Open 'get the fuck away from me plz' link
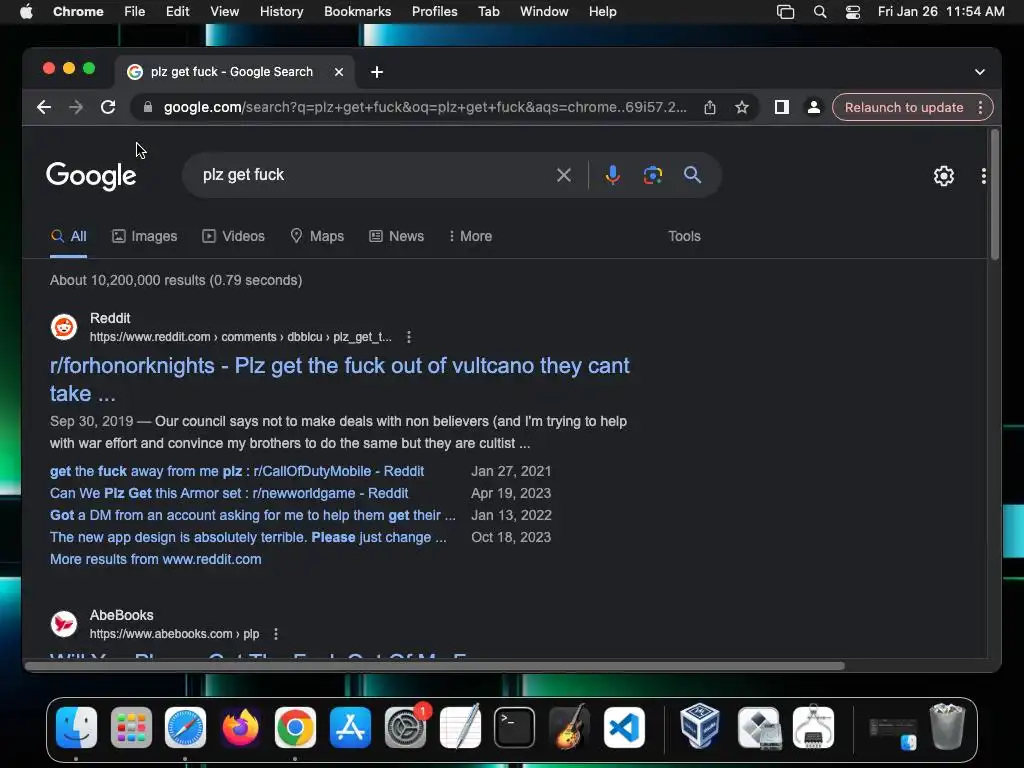Image resolution: width=1024 pixels, height=768 pixels. point(237,472)
